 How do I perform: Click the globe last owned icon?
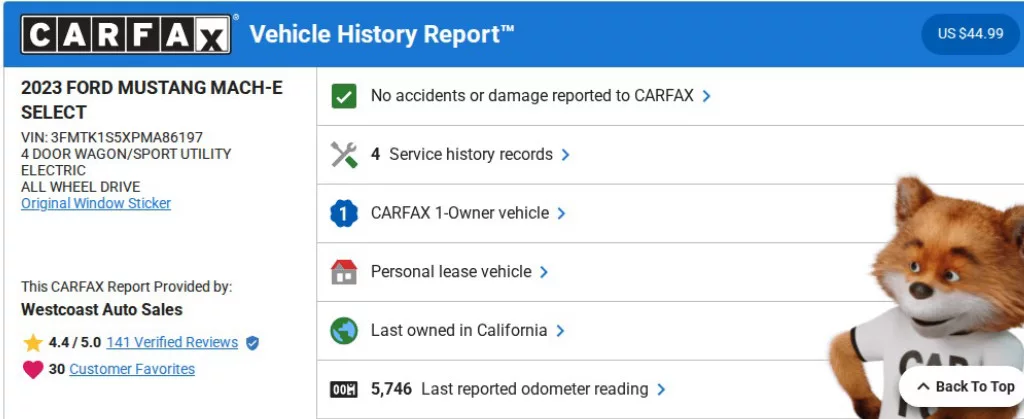pos(344,330)
